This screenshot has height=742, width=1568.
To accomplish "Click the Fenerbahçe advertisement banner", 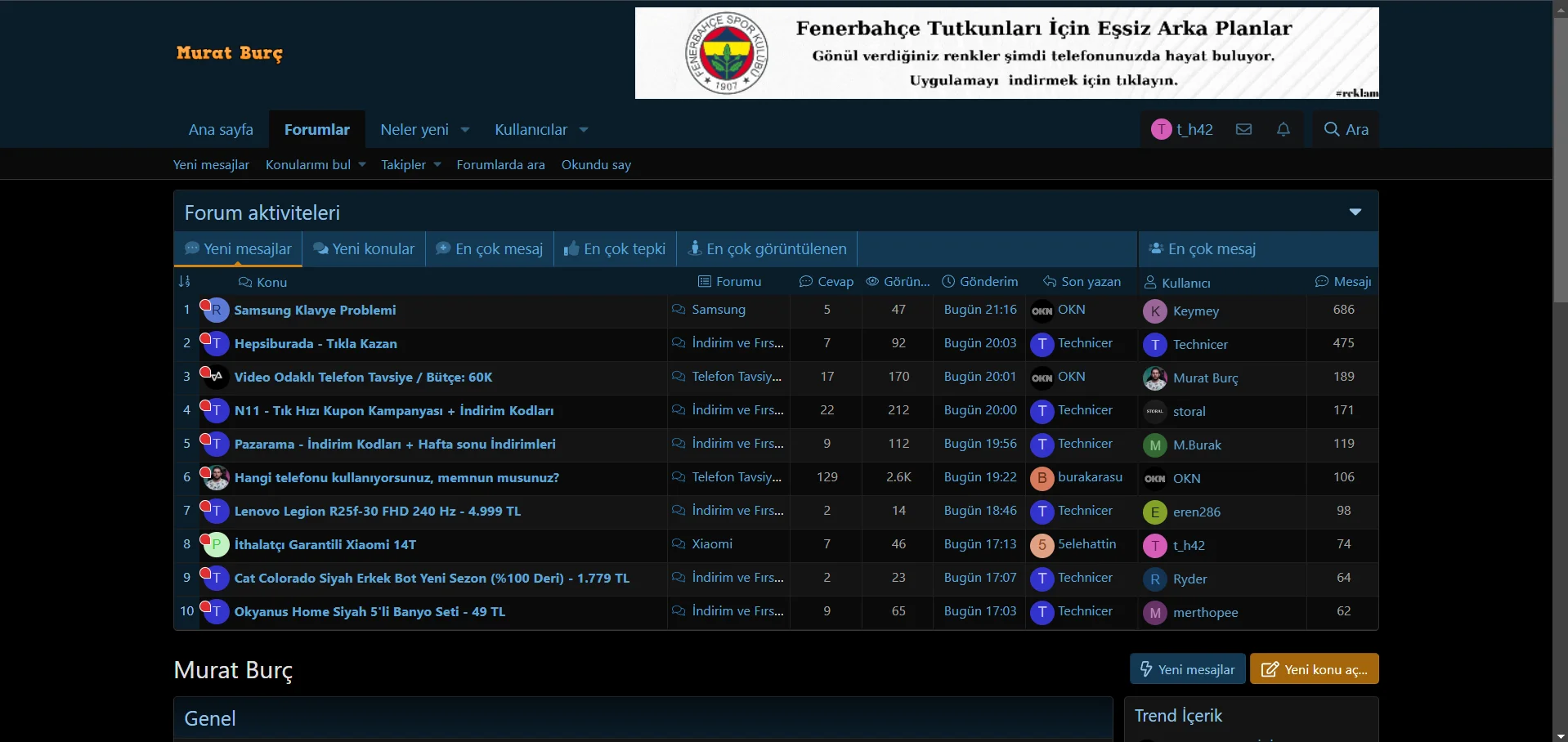I will tap(1006, 54).
